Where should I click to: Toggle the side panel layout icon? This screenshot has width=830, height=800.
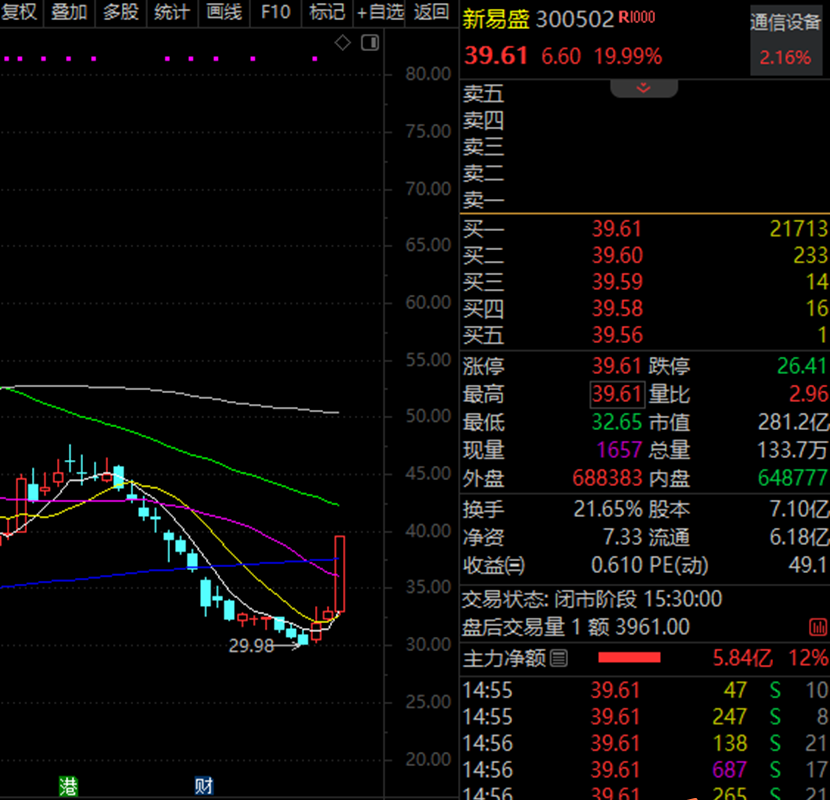370,42
